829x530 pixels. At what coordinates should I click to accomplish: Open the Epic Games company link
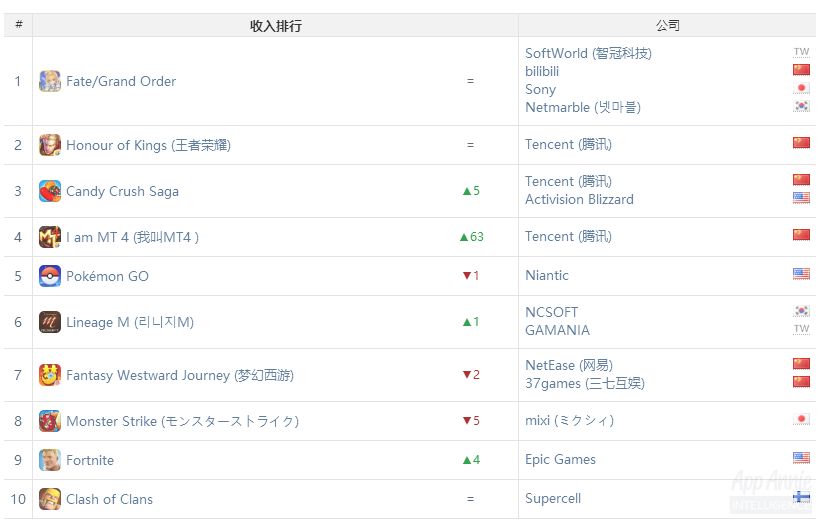[x=560, y=460]
